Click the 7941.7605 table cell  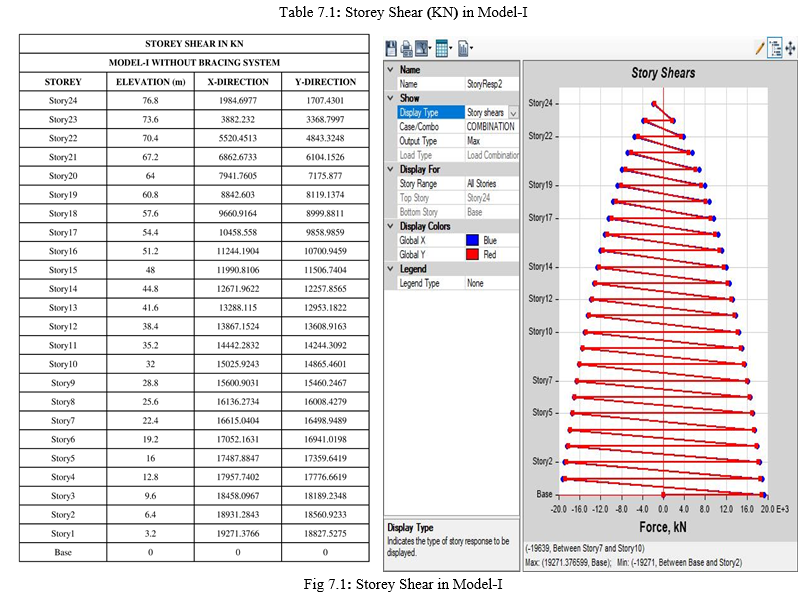click(238, 176)
